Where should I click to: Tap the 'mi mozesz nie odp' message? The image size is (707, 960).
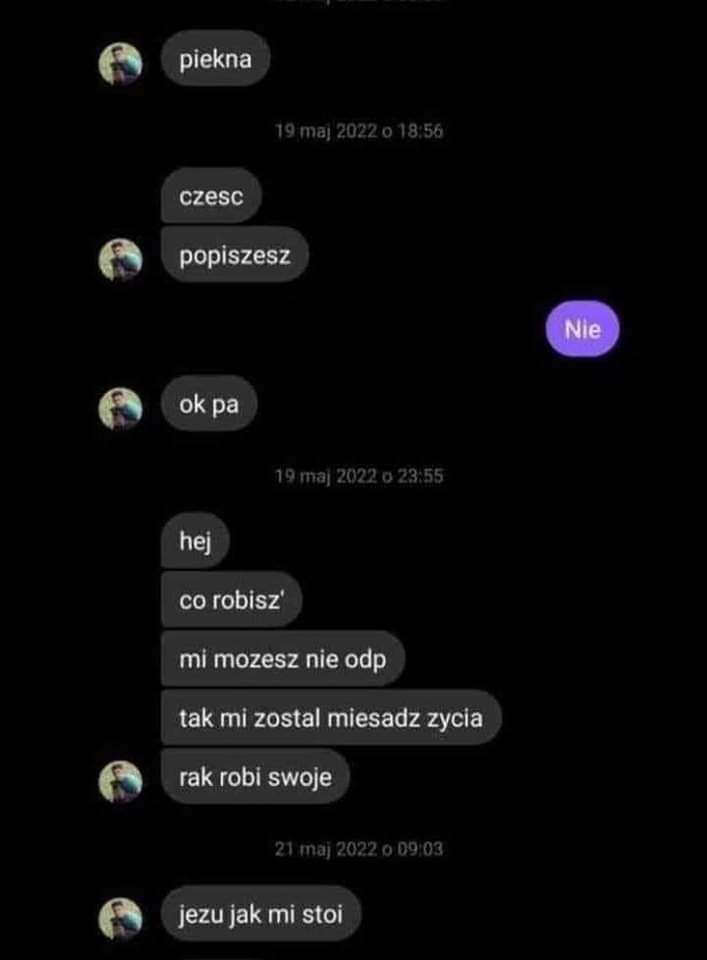pos(283,659)
